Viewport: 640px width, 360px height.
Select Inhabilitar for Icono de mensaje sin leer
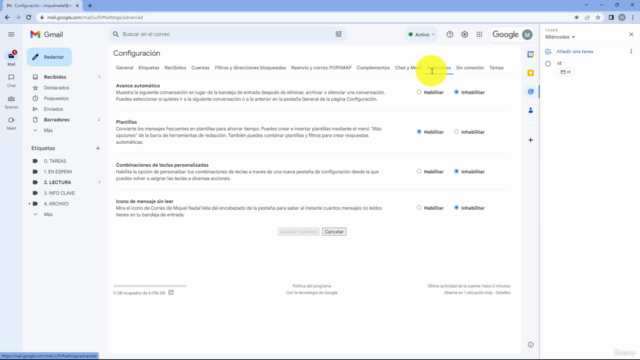[456, 208]
